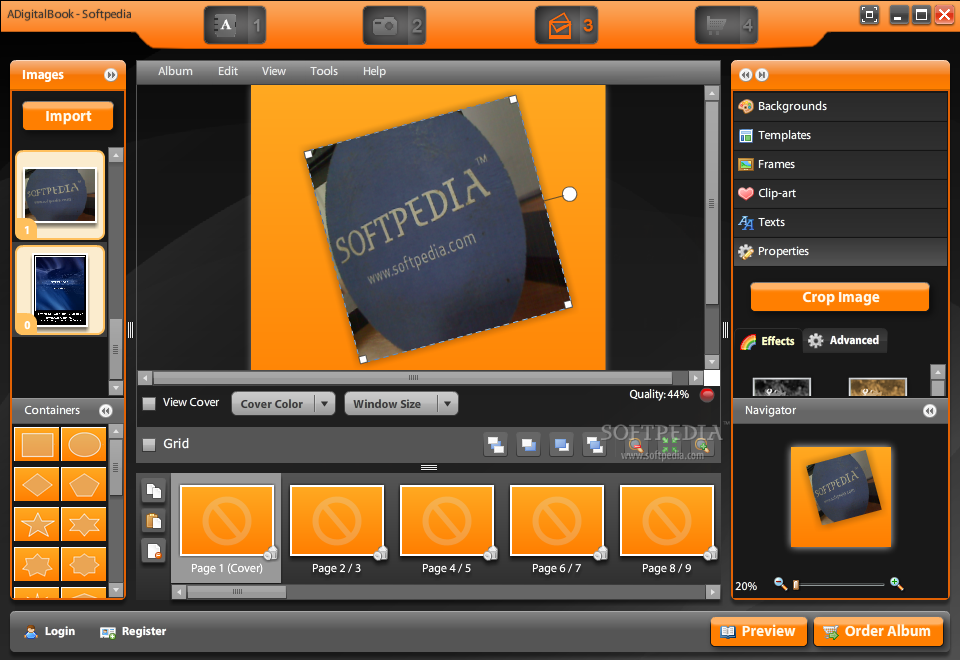Open the Properties section
This screenshot has width=960, height=660.
pos(840,252)
